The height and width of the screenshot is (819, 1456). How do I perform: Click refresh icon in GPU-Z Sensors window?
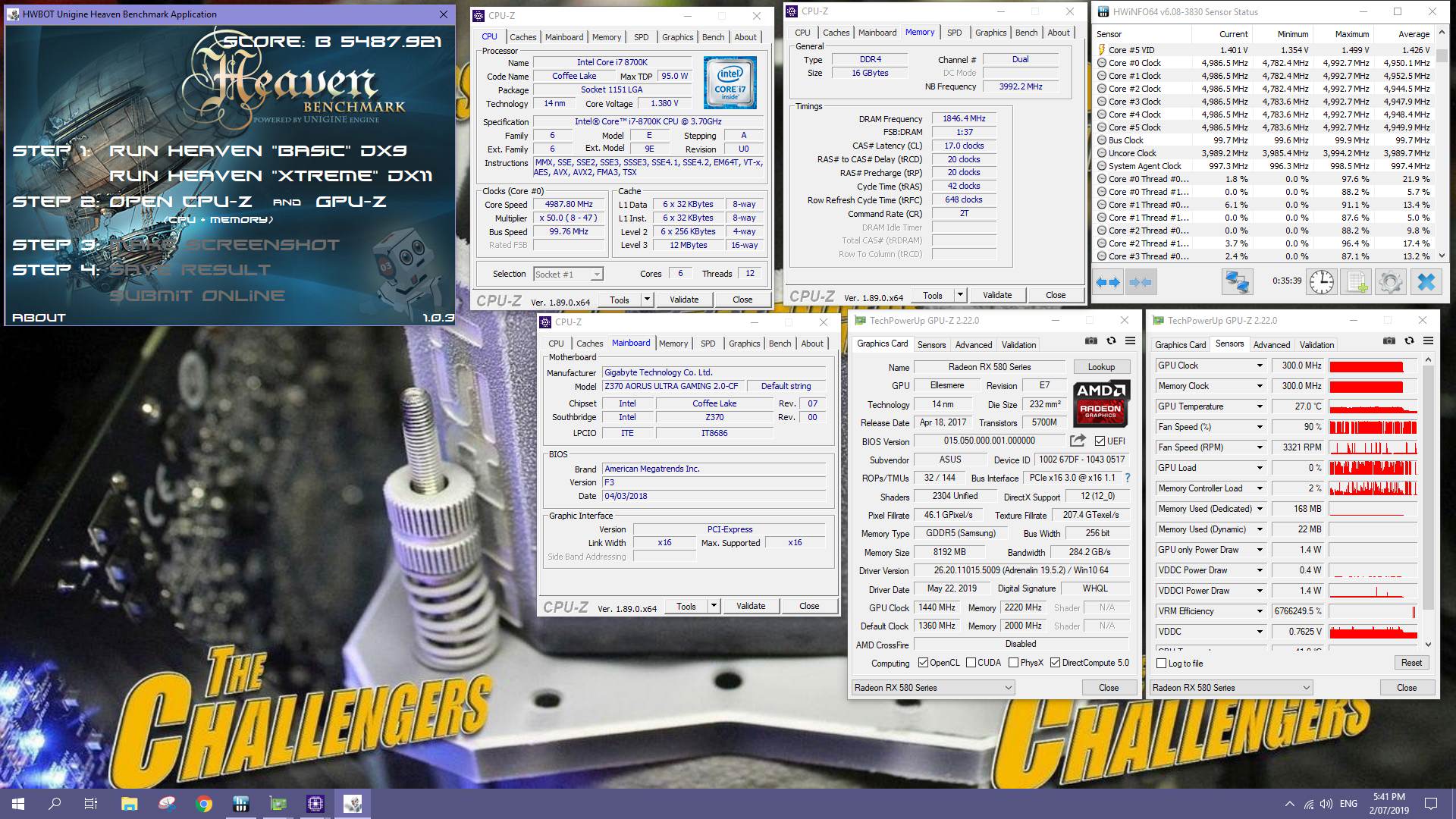coord(1409,341)
